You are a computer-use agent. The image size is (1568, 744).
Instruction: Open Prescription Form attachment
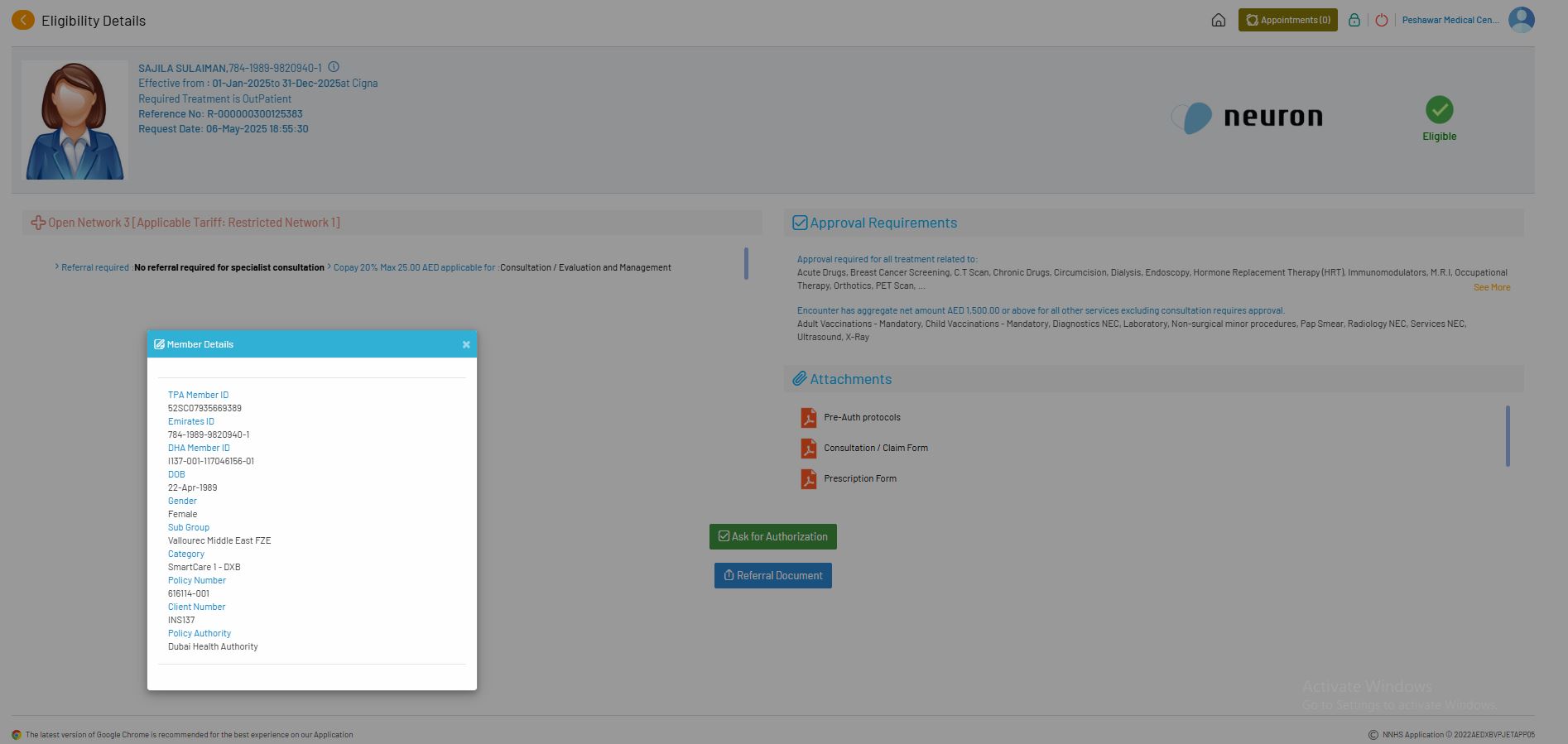tap(860, 478)
